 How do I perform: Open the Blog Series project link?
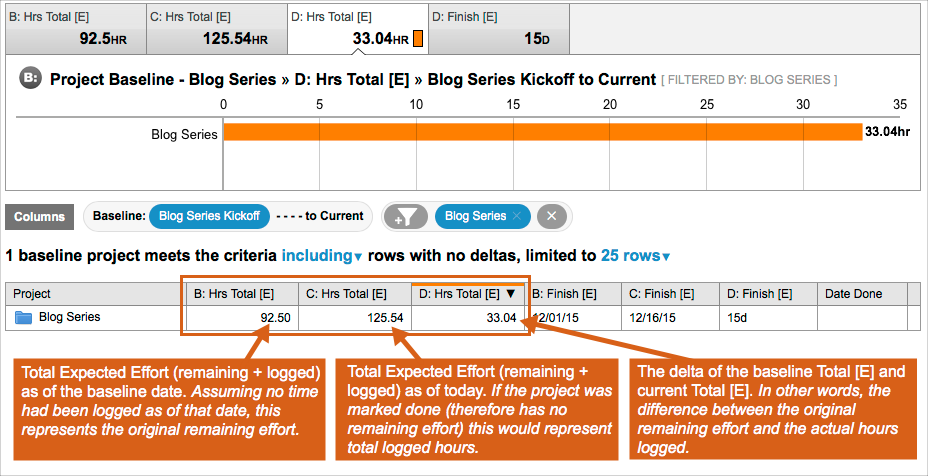69,318
